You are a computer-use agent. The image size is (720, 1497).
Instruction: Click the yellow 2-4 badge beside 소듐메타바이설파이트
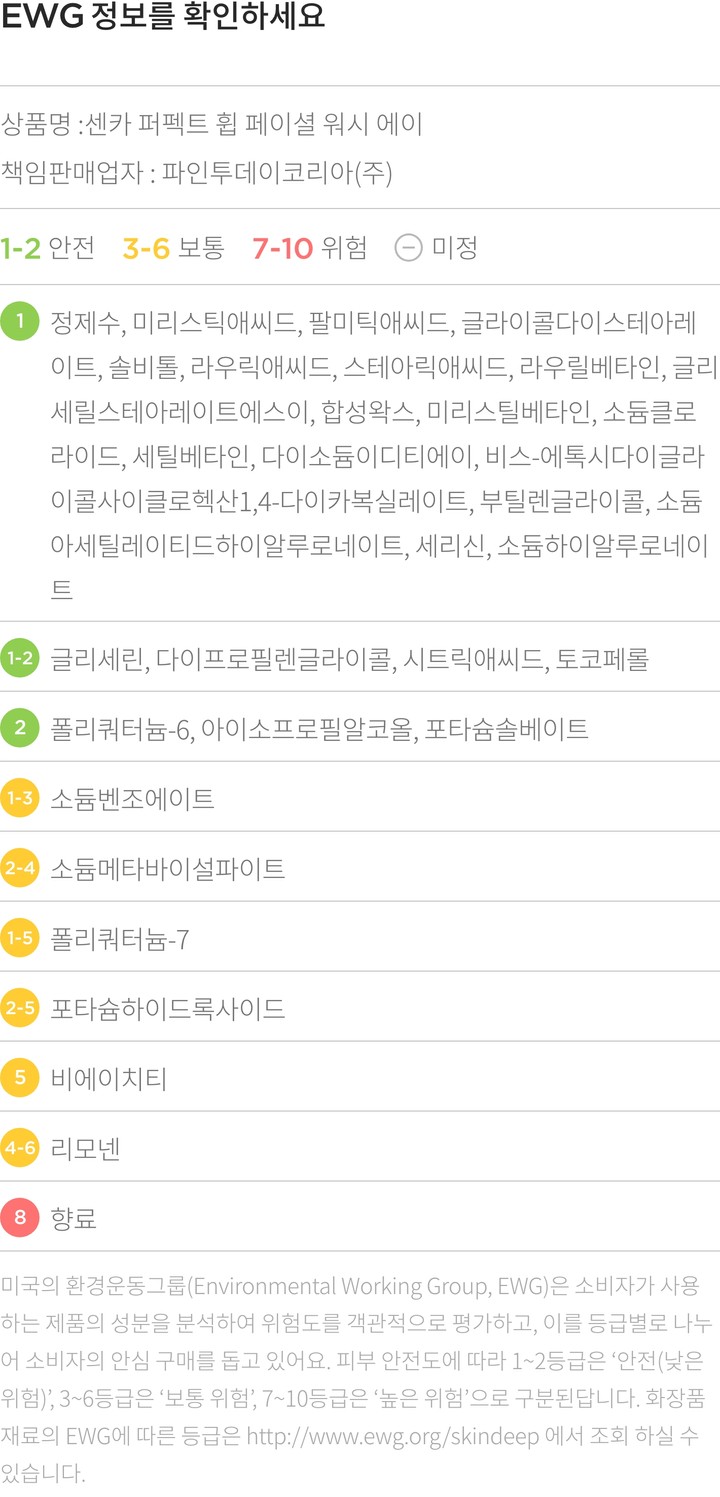(20, 868)
